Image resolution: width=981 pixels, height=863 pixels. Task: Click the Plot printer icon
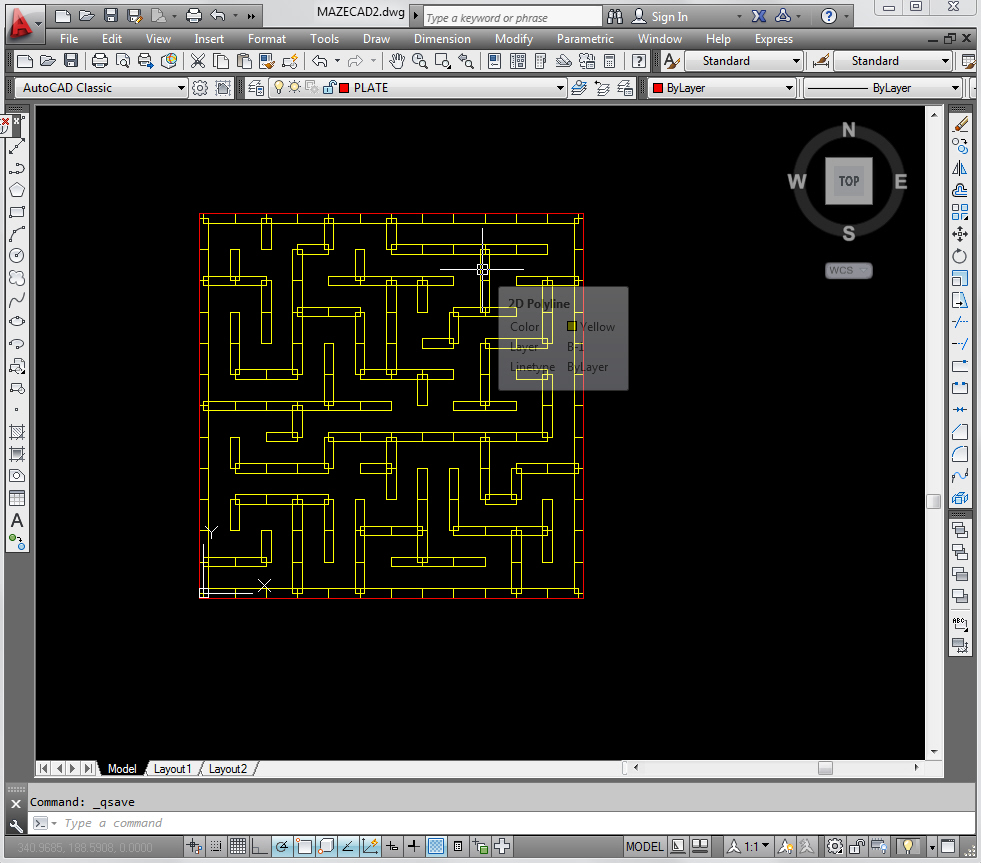pyautogui.click(x=99, y=61)
